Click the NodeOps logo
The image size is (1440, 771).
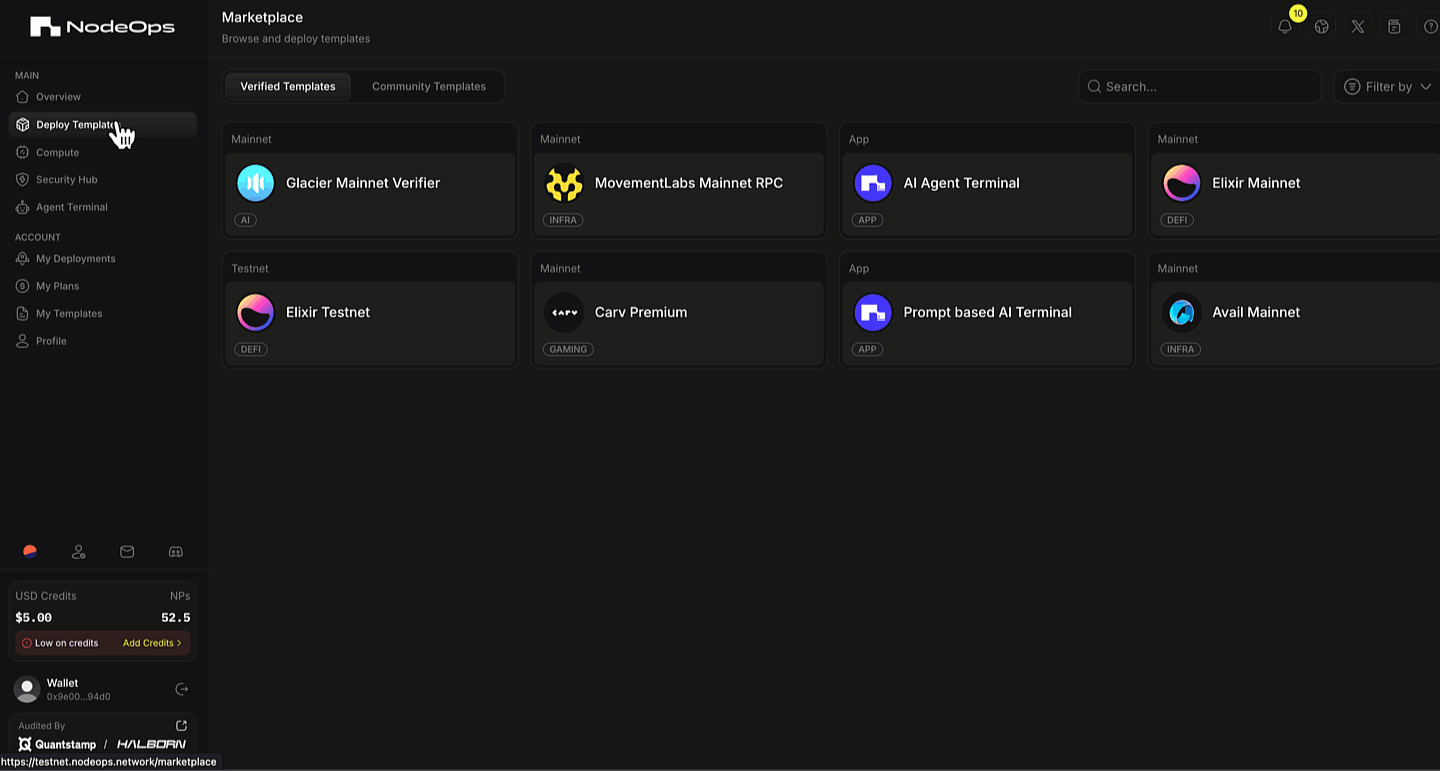pyautogui.click(x=102, y=27)
